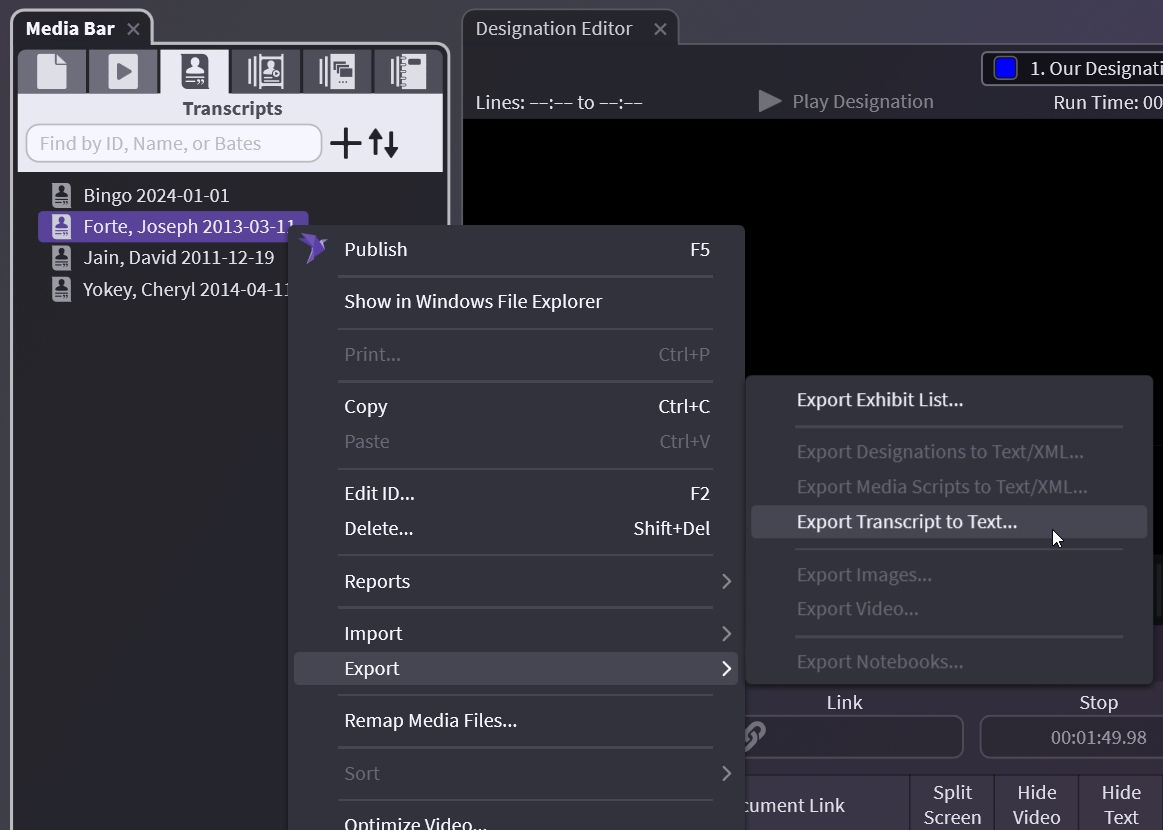Open the Documents tab in Media Bar
This screenshot has width=1163, height=830.
[52, 72]
